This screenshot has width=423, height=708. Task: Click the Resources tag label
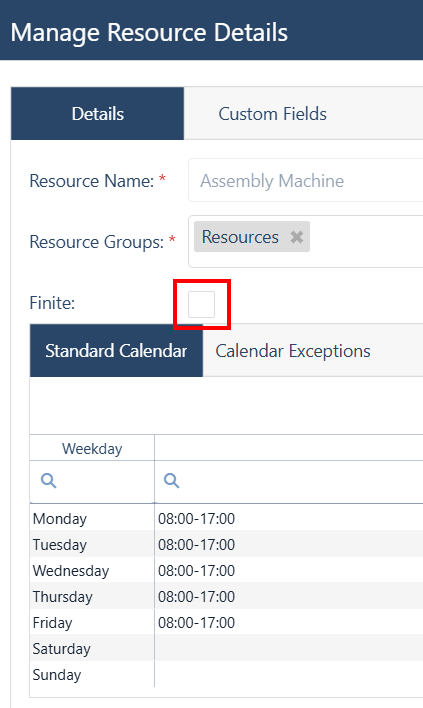click(x=240, y=237)
